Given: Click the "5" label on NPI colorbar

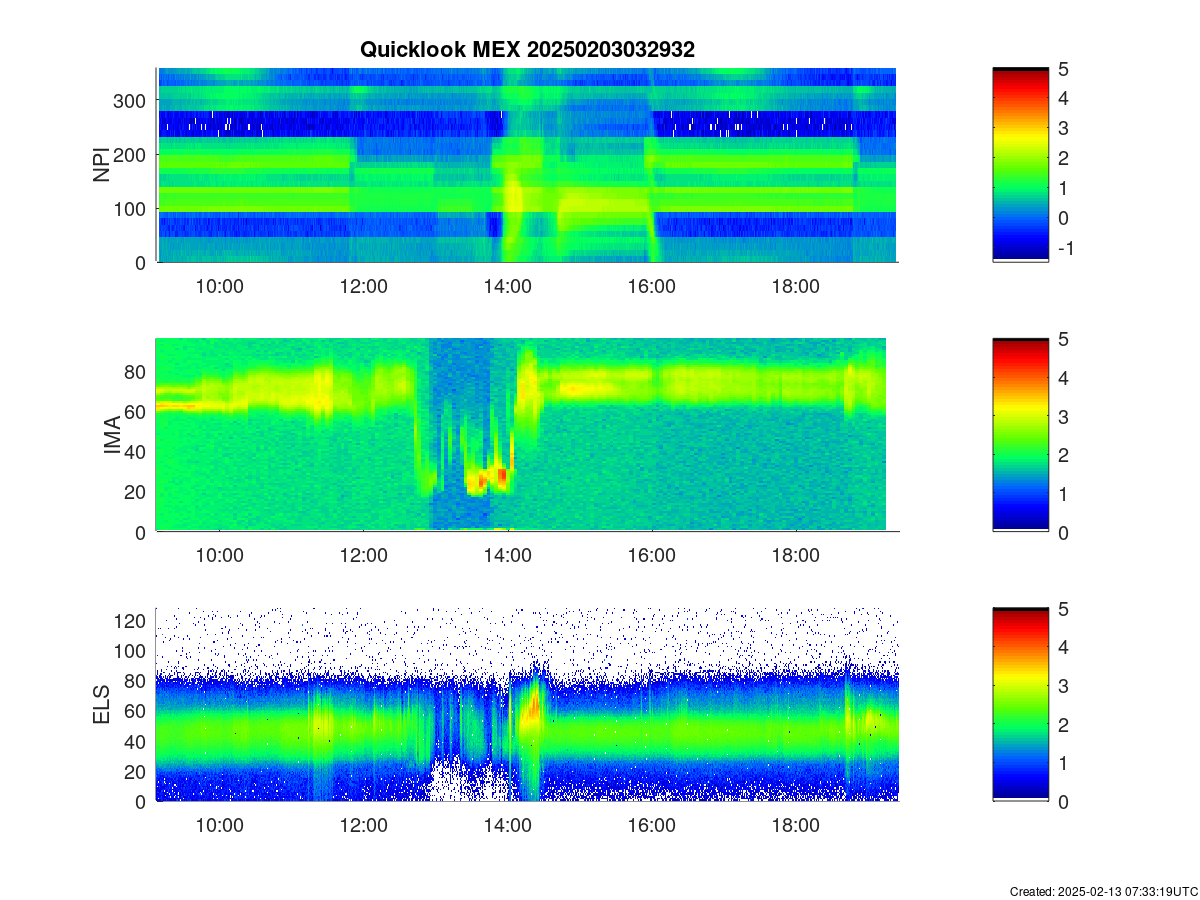Looking at the screenshot, I should [x=1064, y=68].
